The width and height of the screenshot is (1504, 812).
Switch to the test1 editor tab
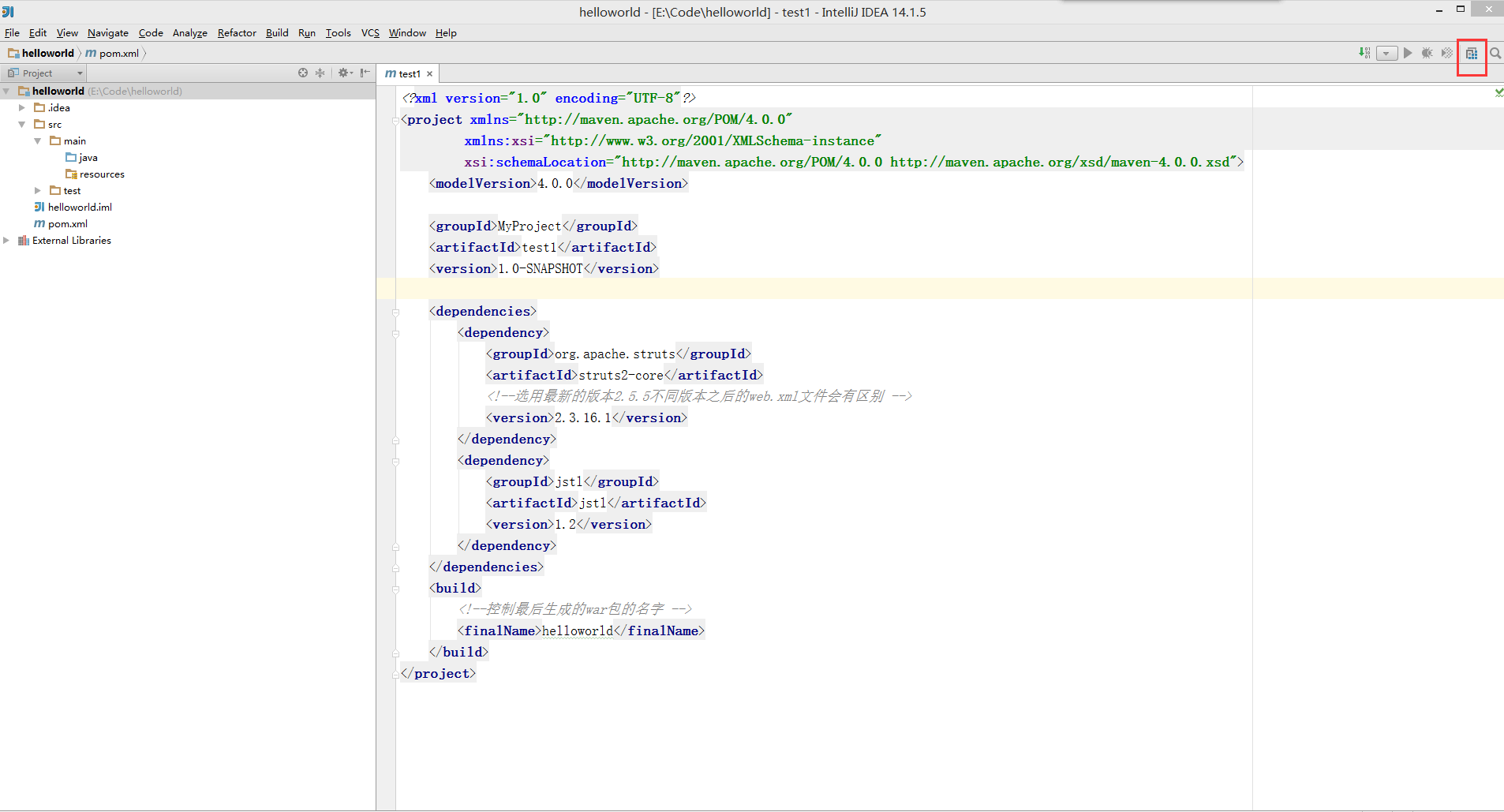(x=408, y=74)
